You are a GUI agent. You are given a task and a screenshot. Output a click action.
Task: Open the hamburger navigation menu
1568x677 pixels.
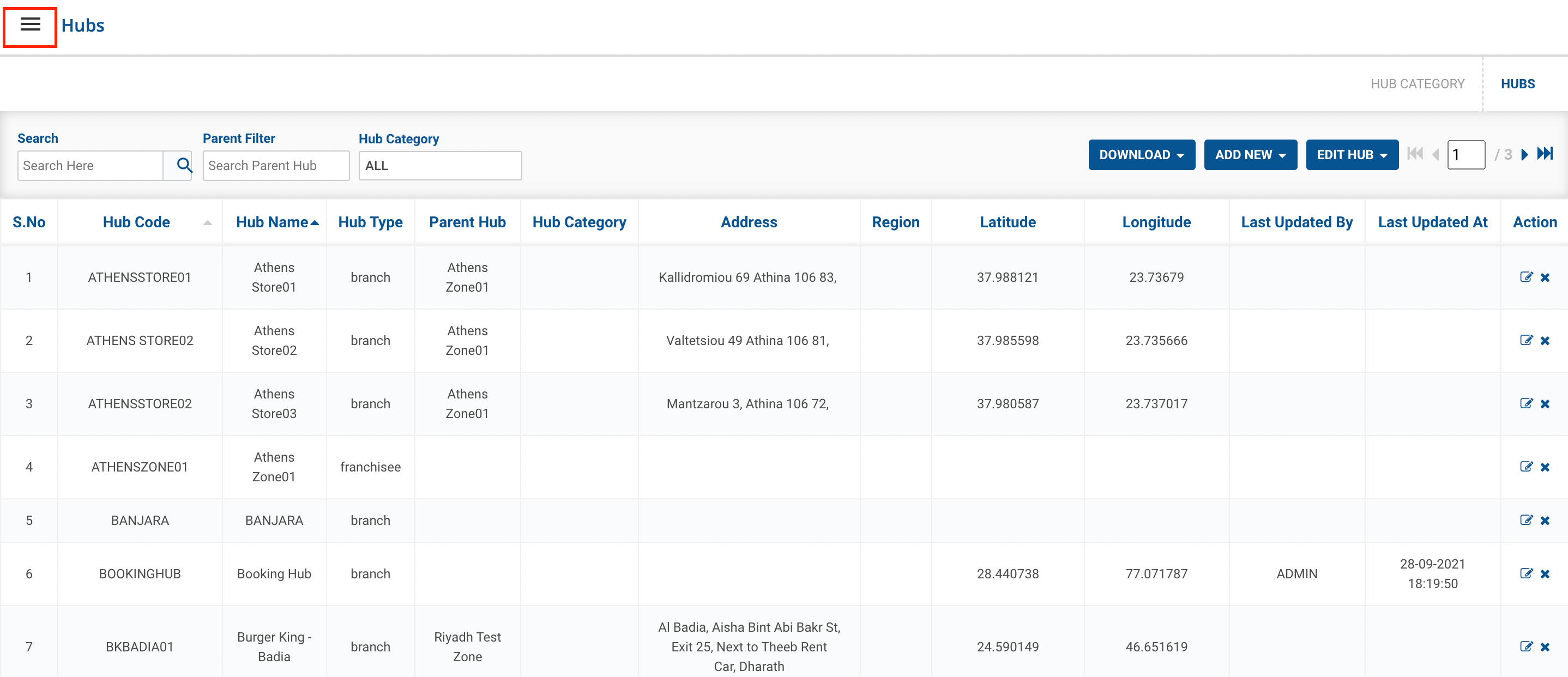click(30, 25)
